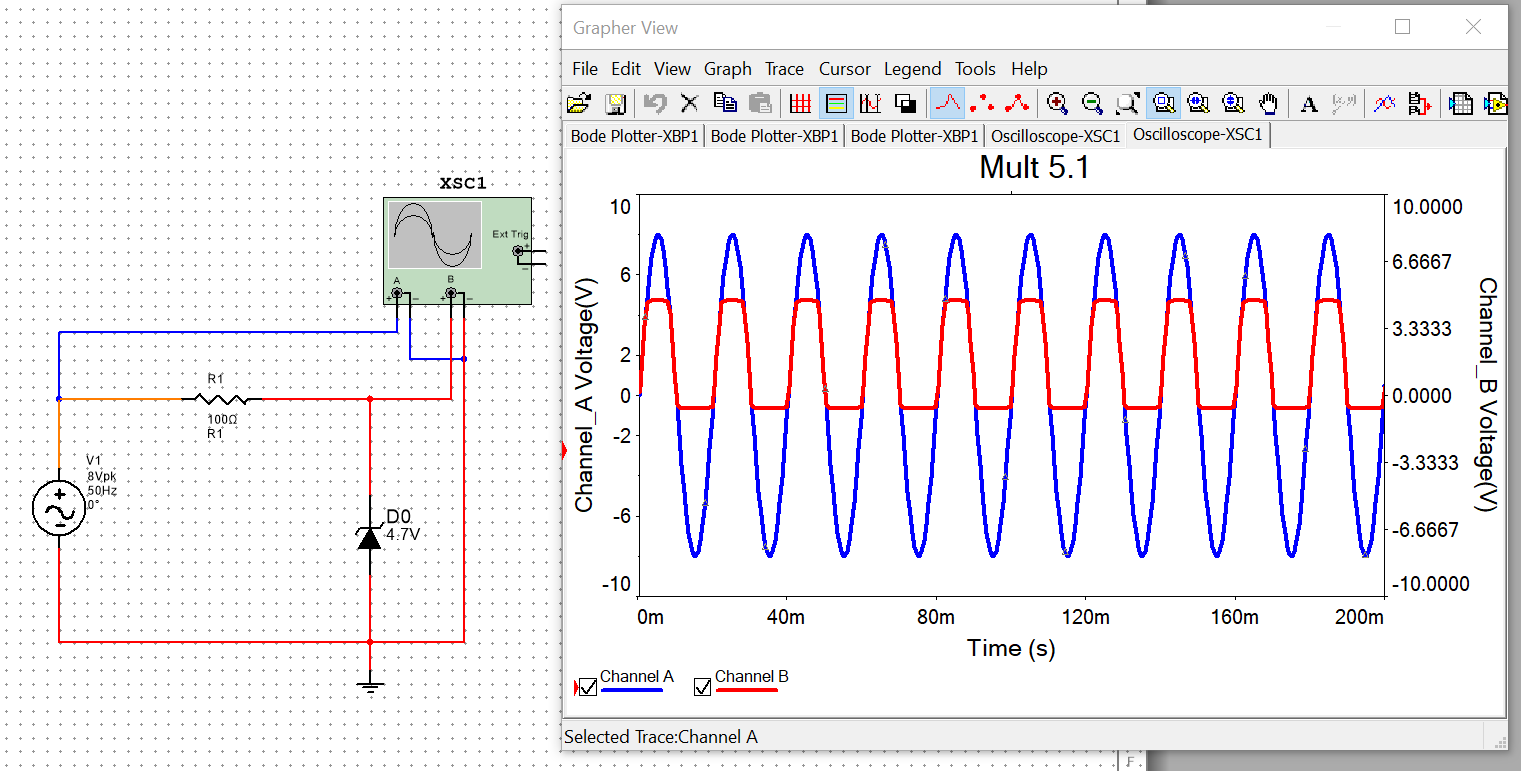Image resolution: width=1521 pixels, height=771 pixels.
Task: Click the Open file icon in Grapher toolbar
Action: pos(578,103)
